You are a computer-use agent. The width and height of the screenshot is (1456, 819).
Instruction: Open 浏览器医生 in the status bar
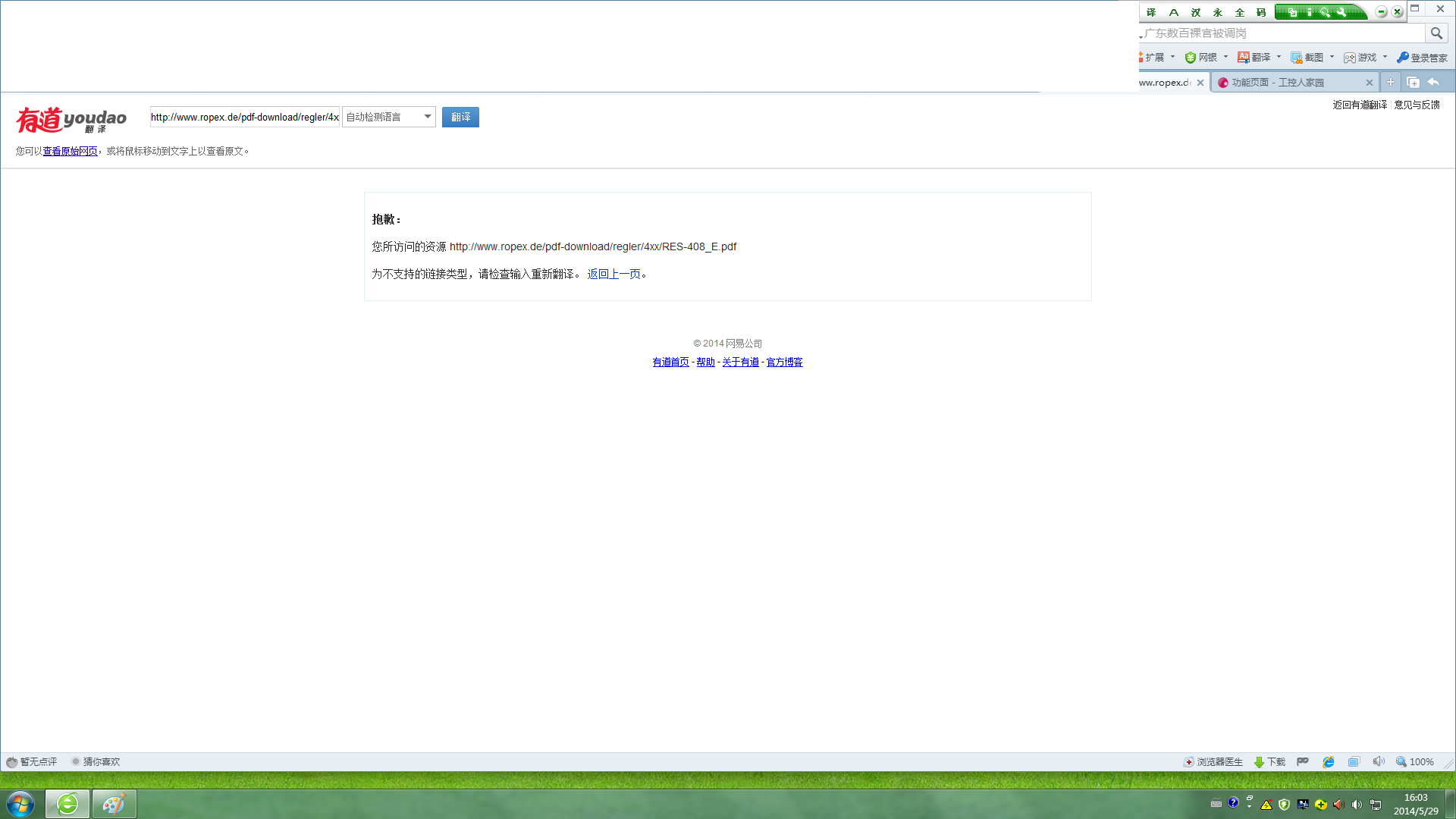pos(1213,762)
